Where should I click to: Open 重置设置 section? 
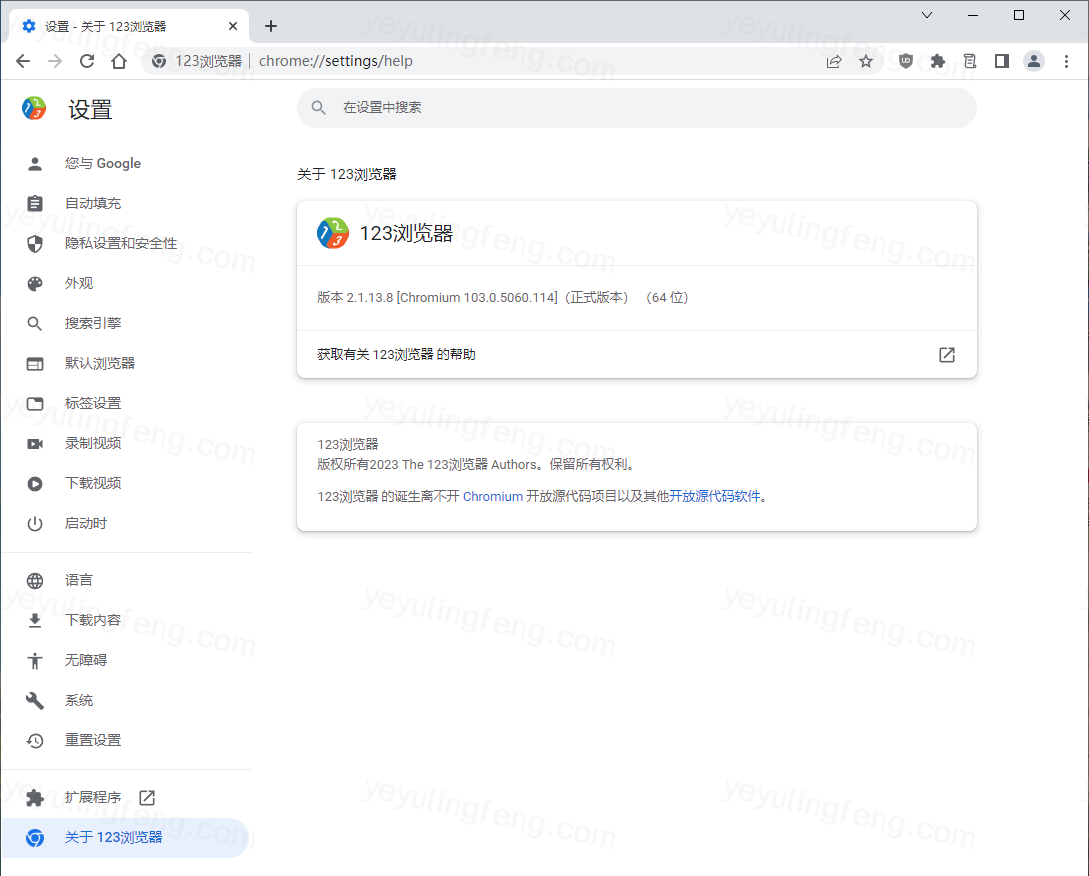point(126,740)
